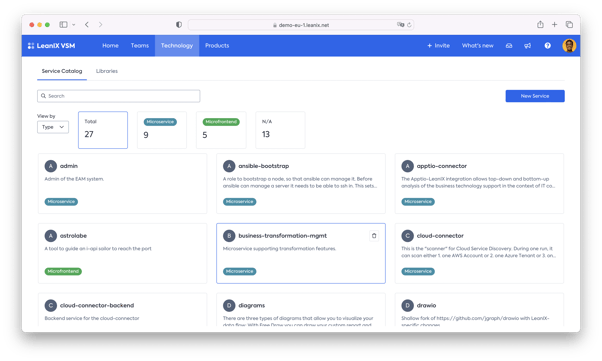Viewport: 602px width, 361px height.
Task: Open the sidebar options chevron
Action: 74,25
